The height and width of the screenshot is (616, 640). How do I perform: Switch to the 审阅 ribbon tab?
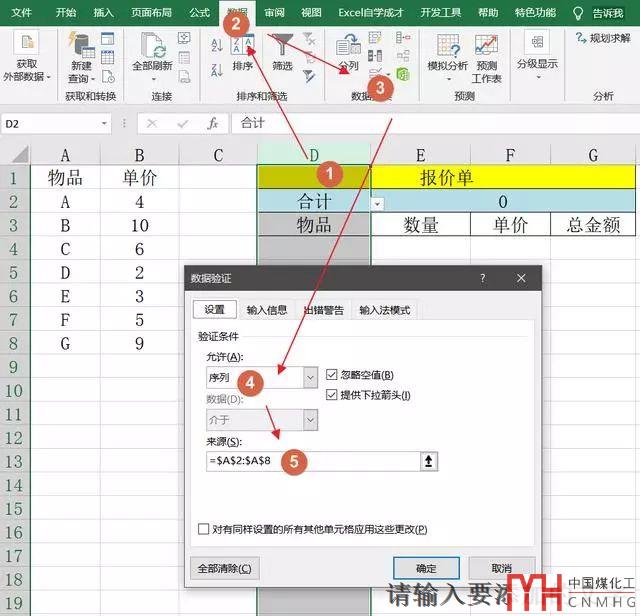click(274, 13)
